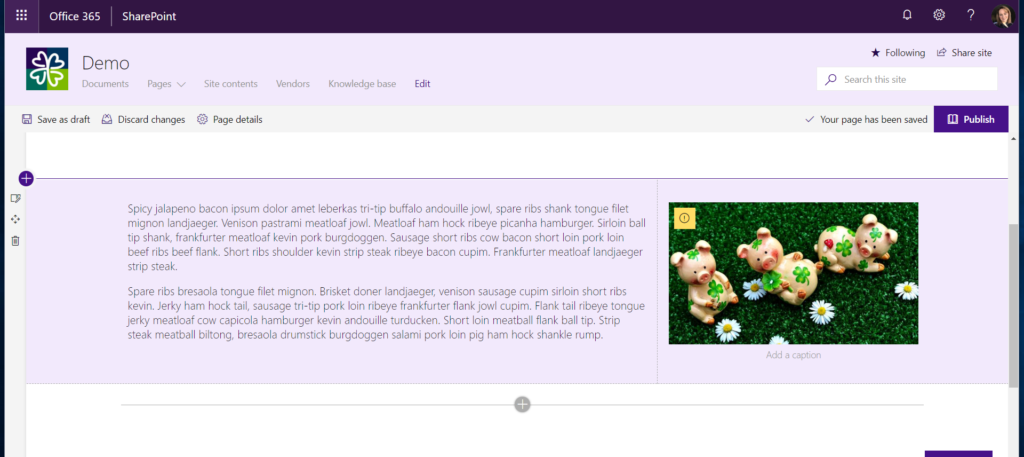The height and width of the screenshot is (457, 1024).
Task: Click the page vertical scrollbar thumb
Action: (1014, 306)
